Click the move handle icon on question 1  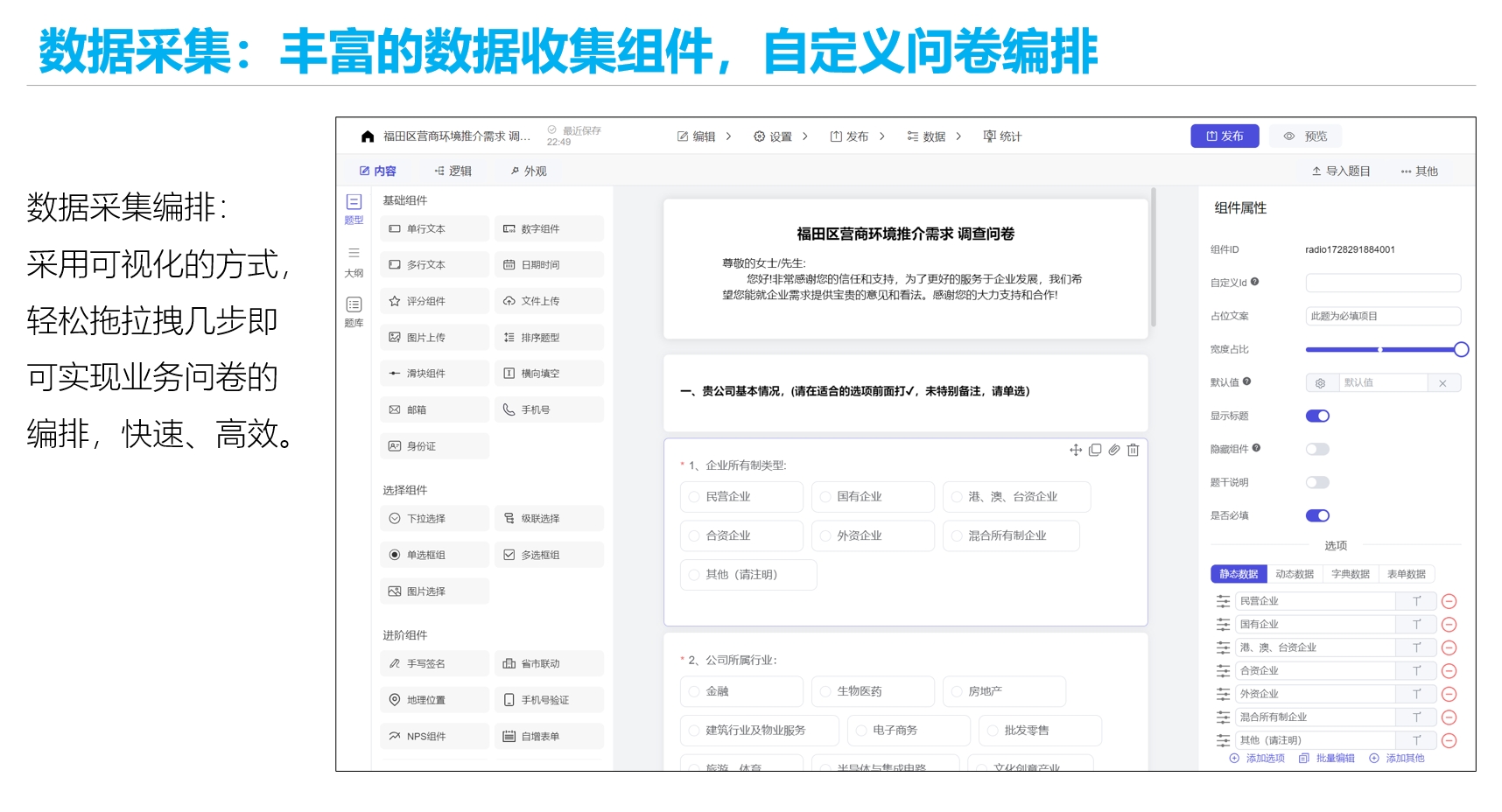click(1076, 450)
